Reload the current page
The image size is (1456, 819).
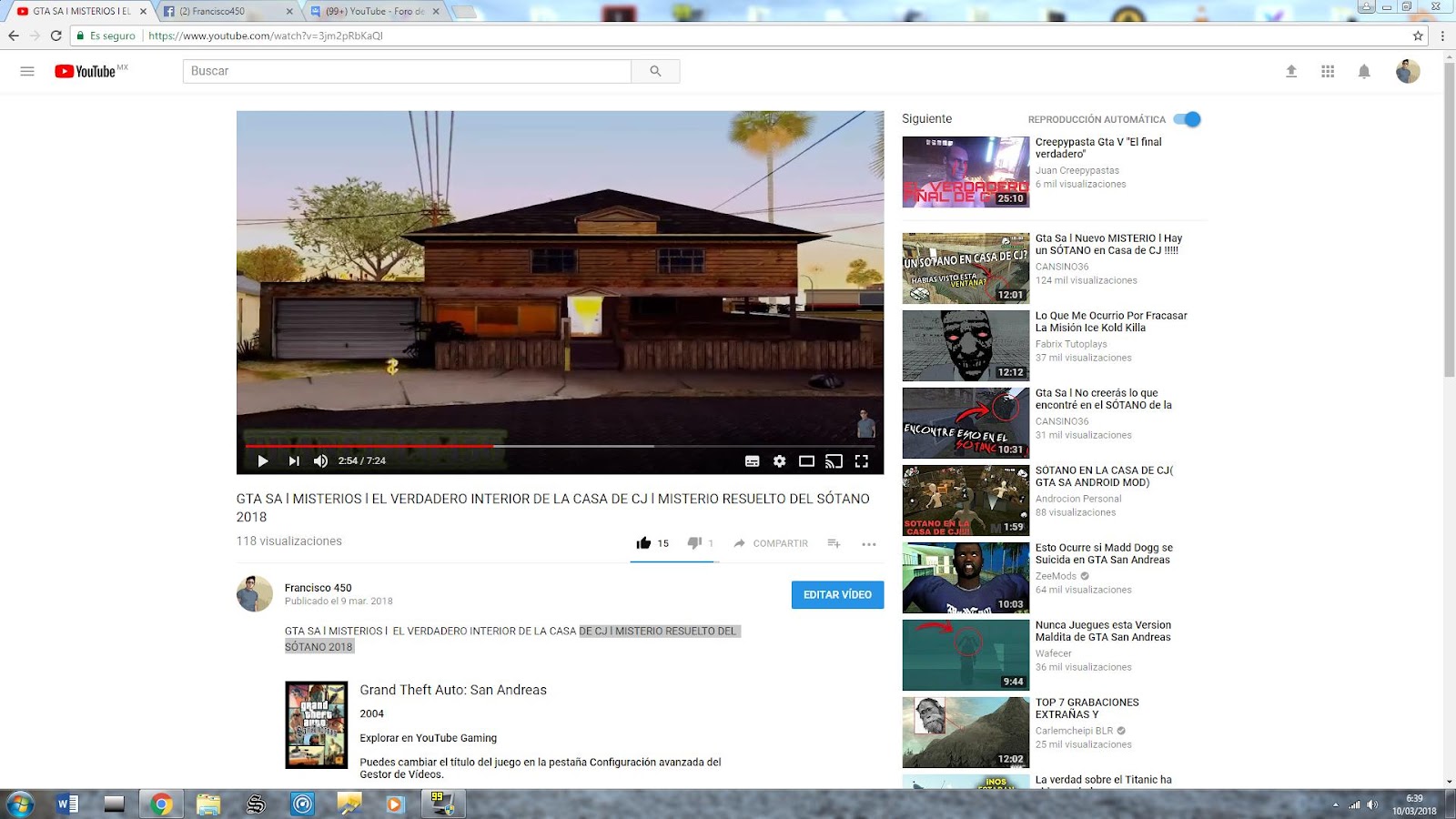(x=56, y=35)
